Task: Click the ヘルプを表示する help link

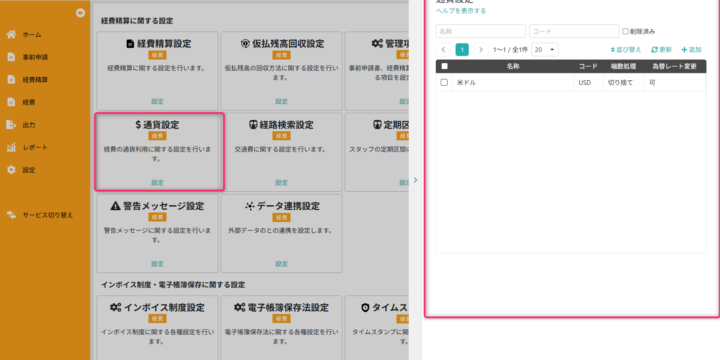Action: [x=461, y=11]
